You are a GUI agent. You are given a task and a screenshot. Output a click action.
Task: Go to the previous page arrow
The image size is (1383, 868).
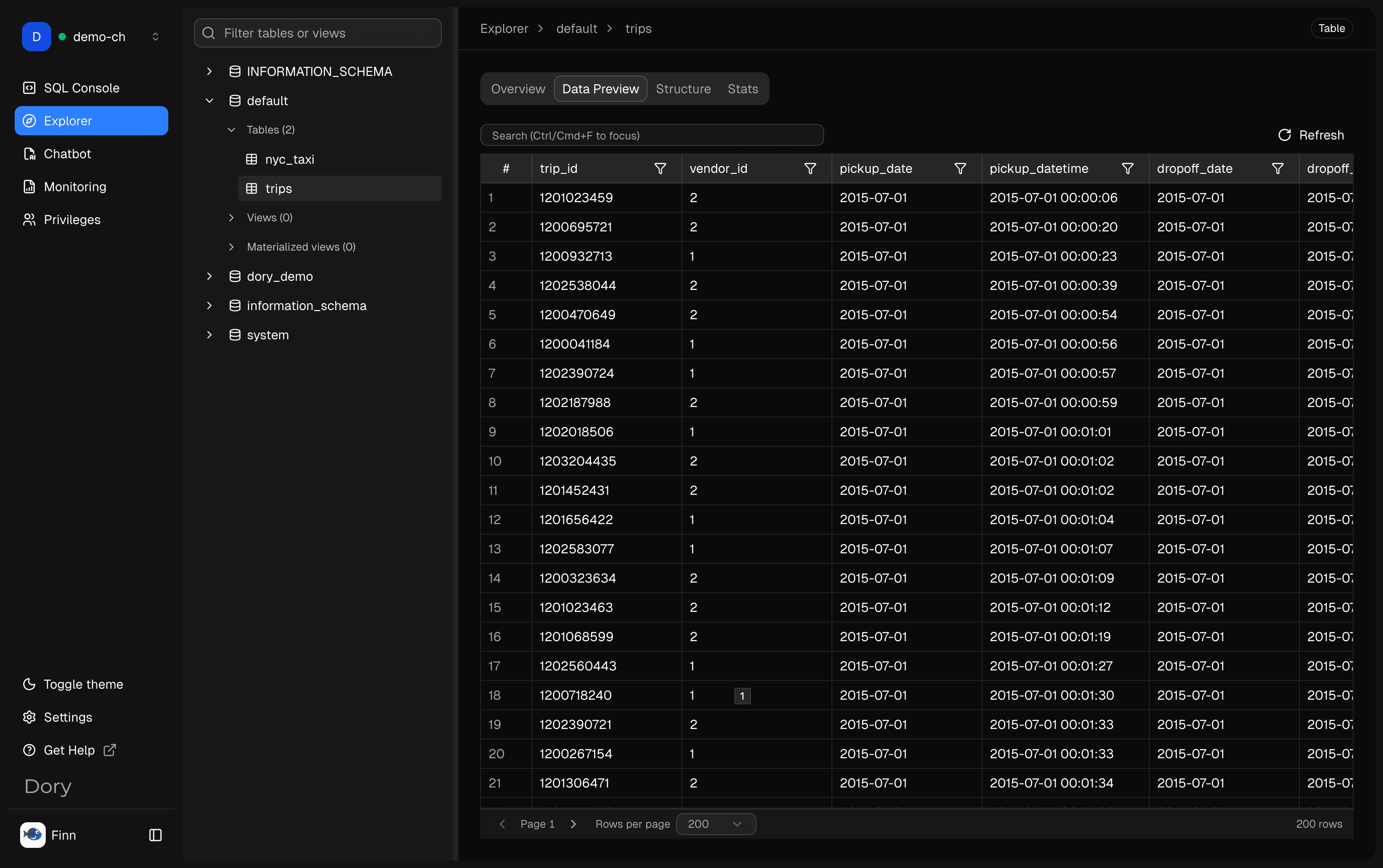pos(502,824)
